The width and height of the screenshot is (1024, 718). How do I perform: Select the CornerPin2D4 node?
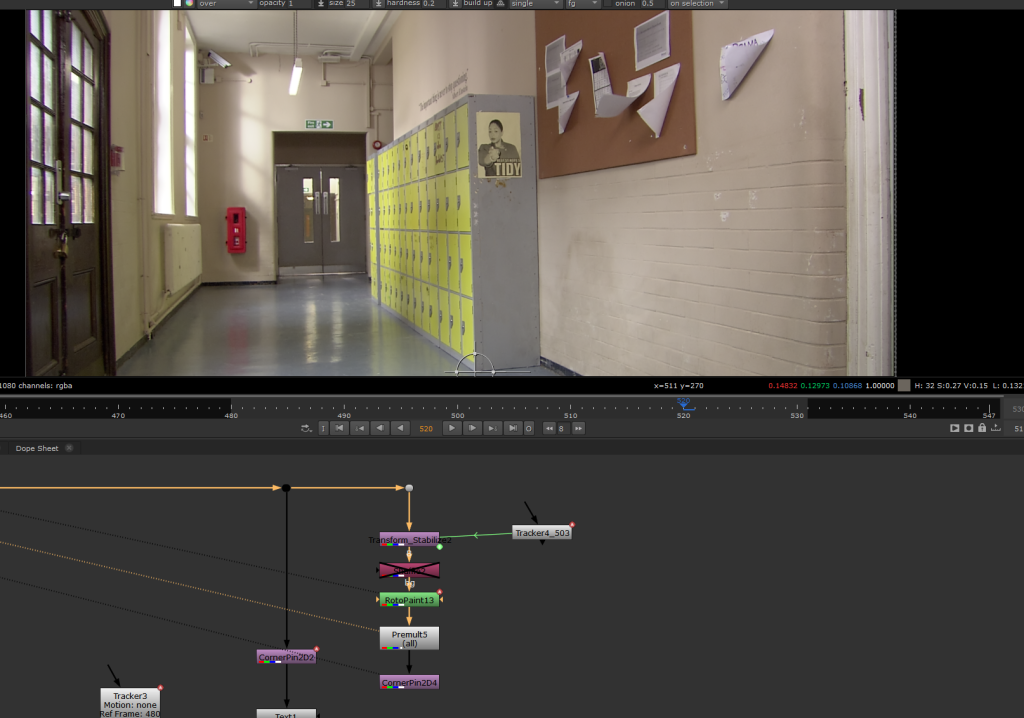409,682
